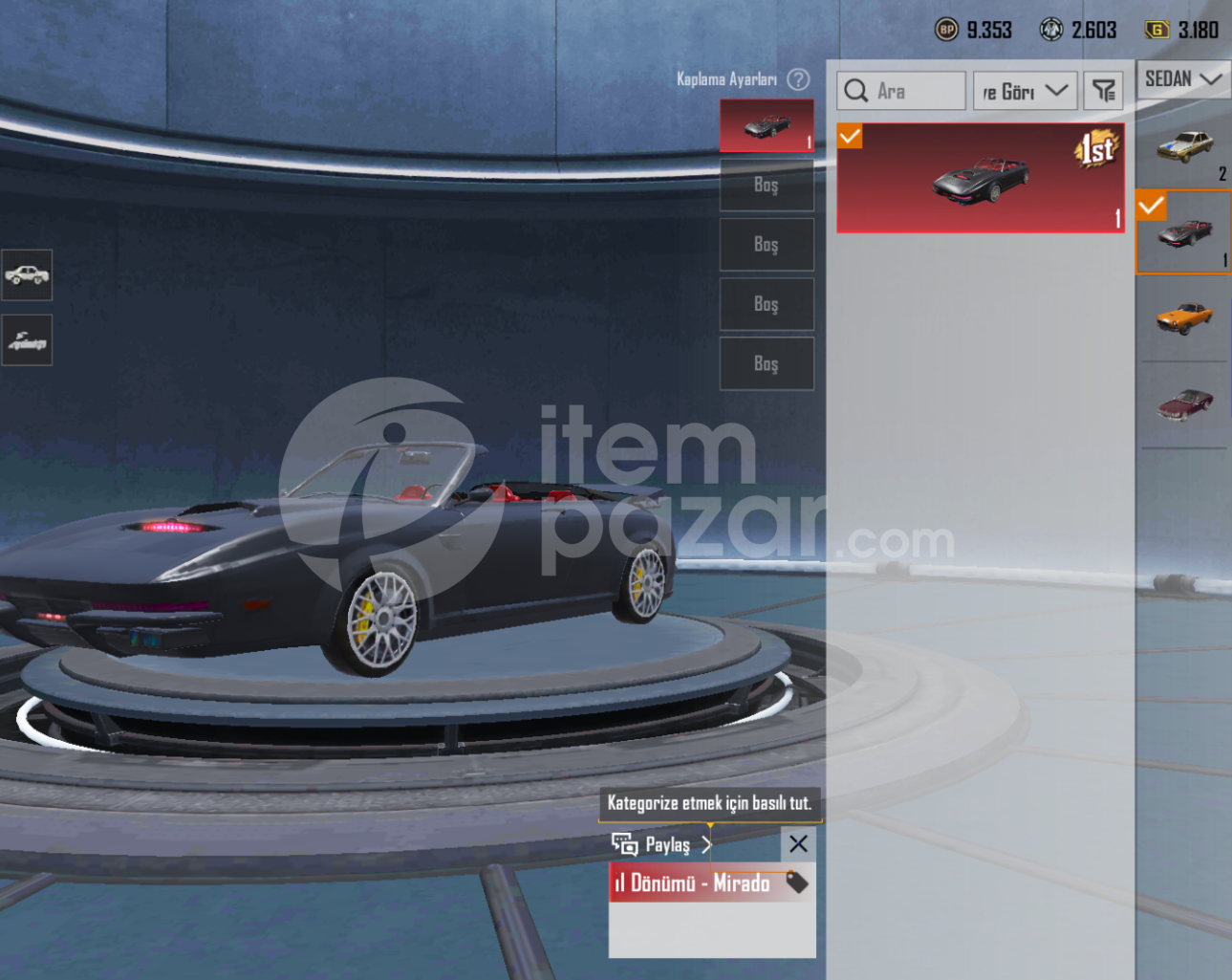Select the orange car thumbnail
The height and width of the screenshot is (980, 1232).
(x=1183, y=318)
